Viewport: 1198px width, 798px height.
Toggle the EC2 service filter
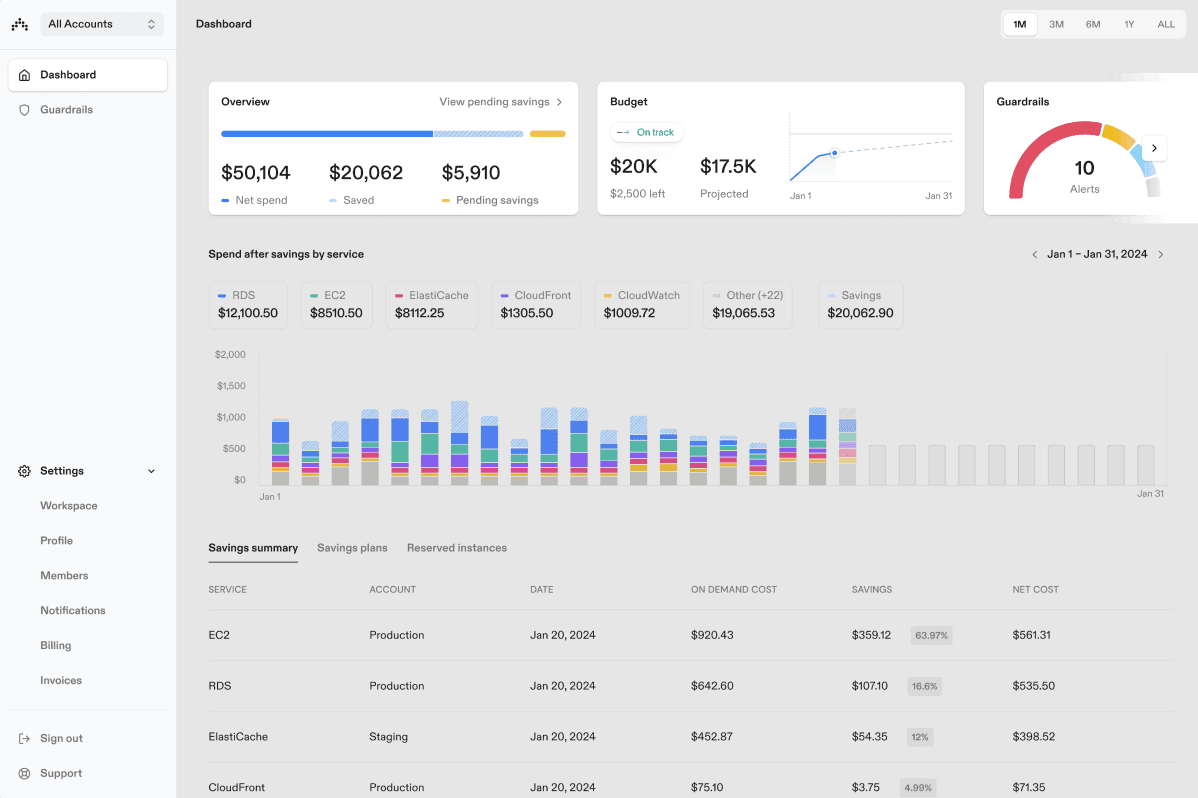(336, 305)
